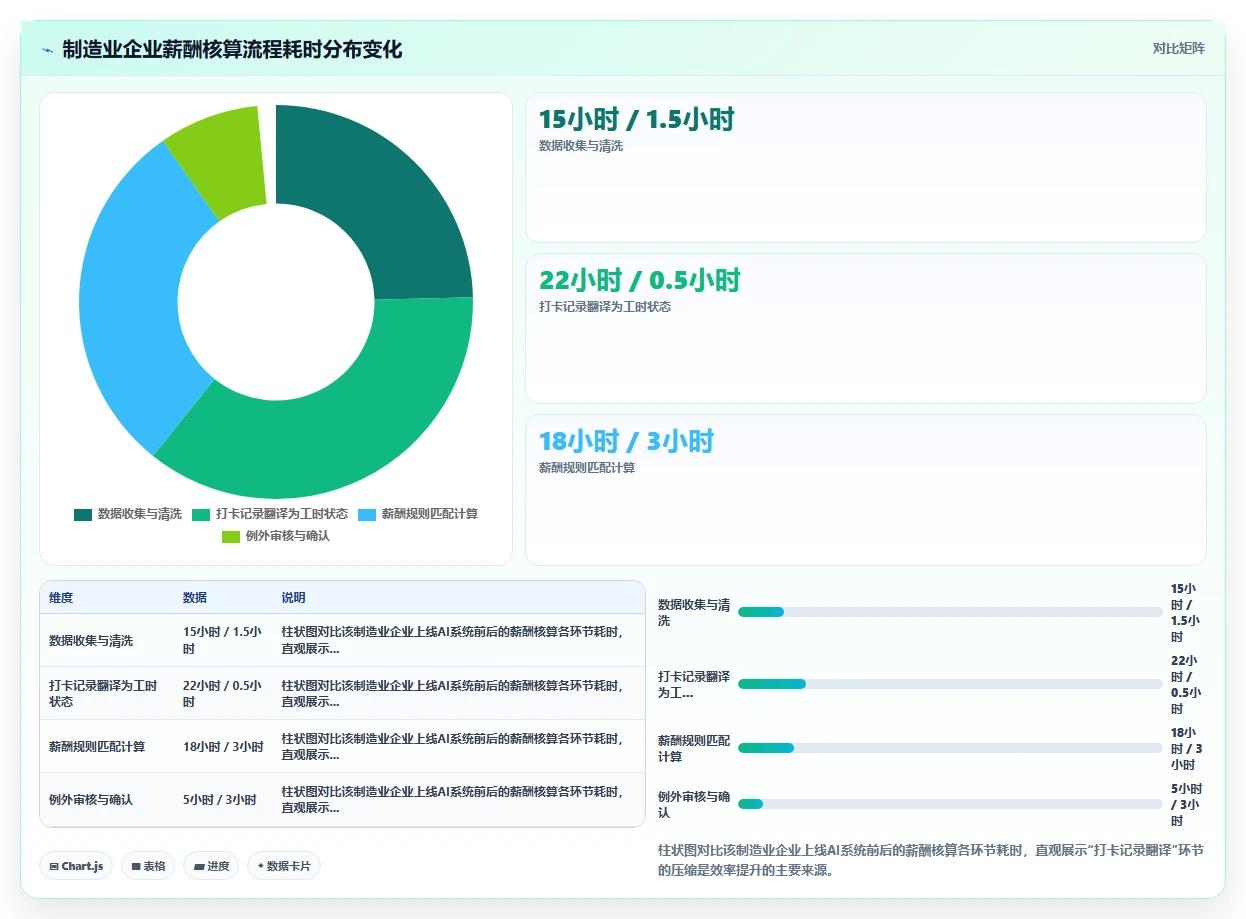Click the lightning icon beside the title
Image resolution: width=1246 pixels, height=919 pixels.
[x=48, y=50]
